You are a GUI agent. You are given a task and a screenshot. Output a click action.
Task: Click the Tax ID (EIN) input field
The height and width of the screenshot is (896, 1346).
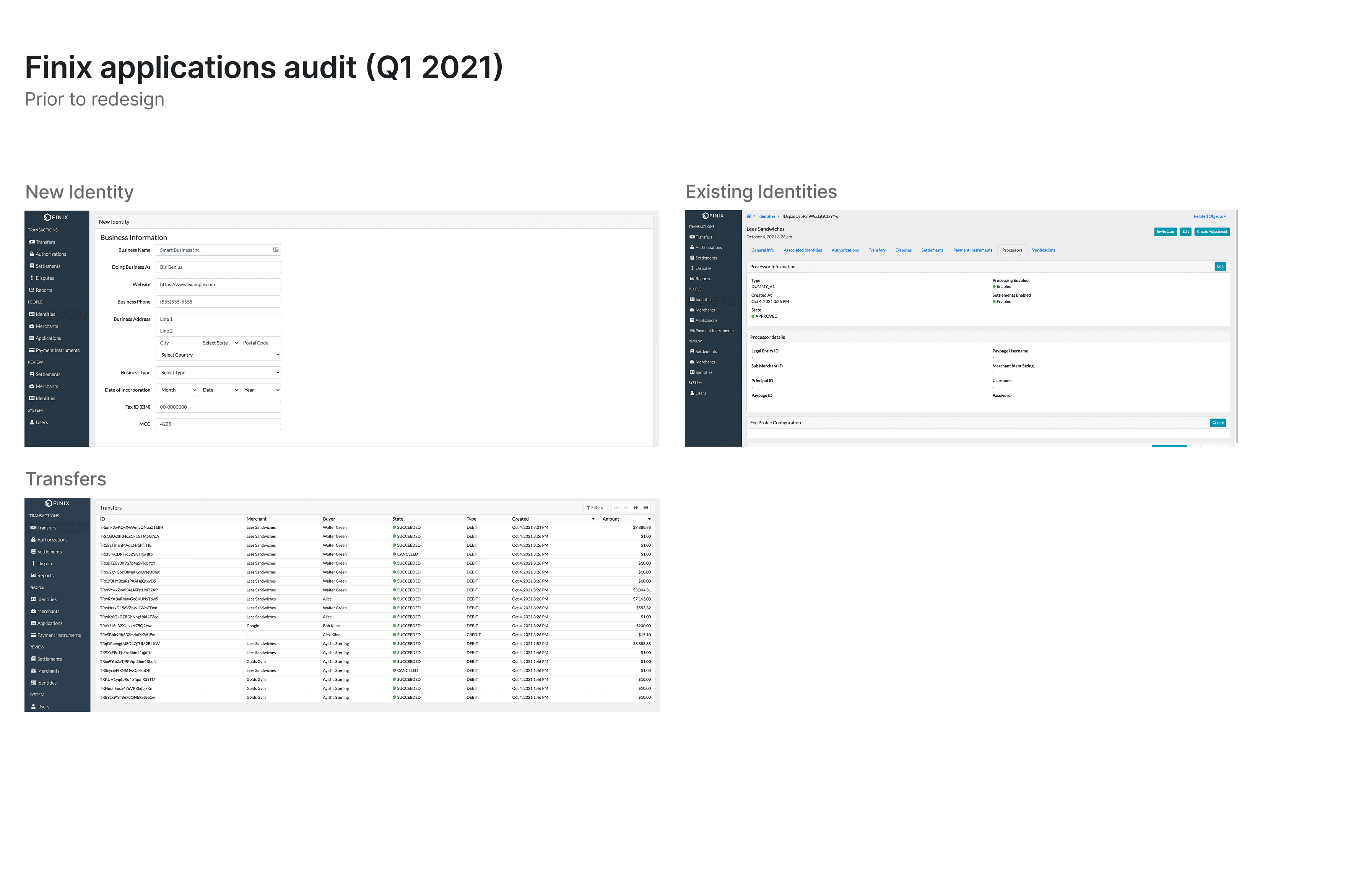pos(218,407)
